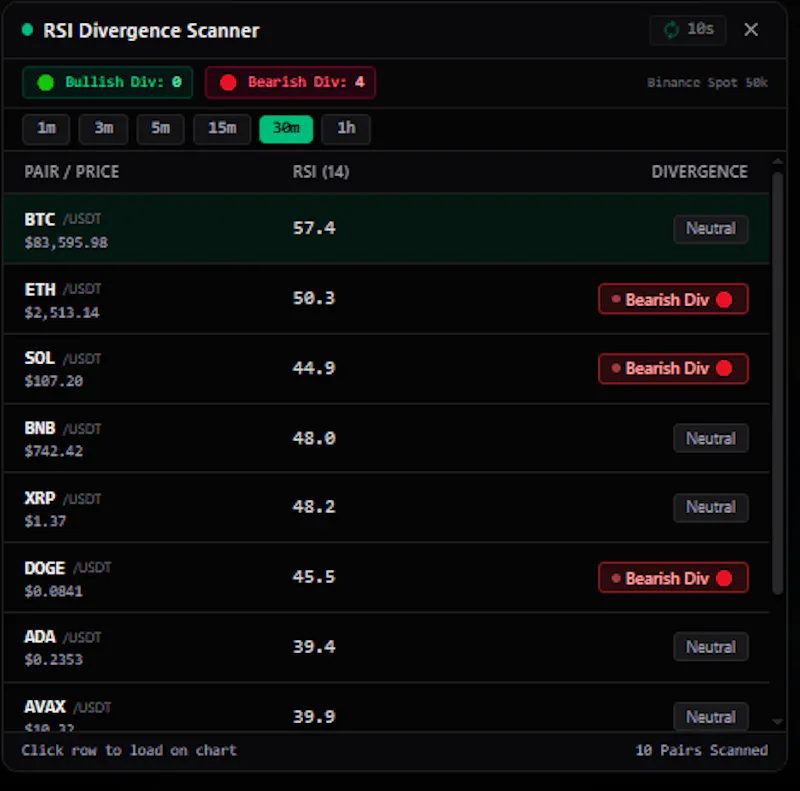Click SOL RSI value 44.9

[x=314, y=368]
